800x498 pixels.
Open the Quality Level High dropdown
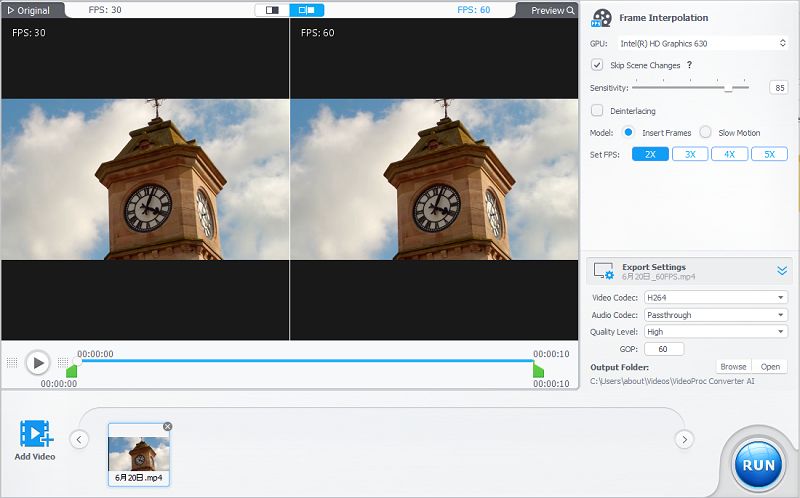716,332
